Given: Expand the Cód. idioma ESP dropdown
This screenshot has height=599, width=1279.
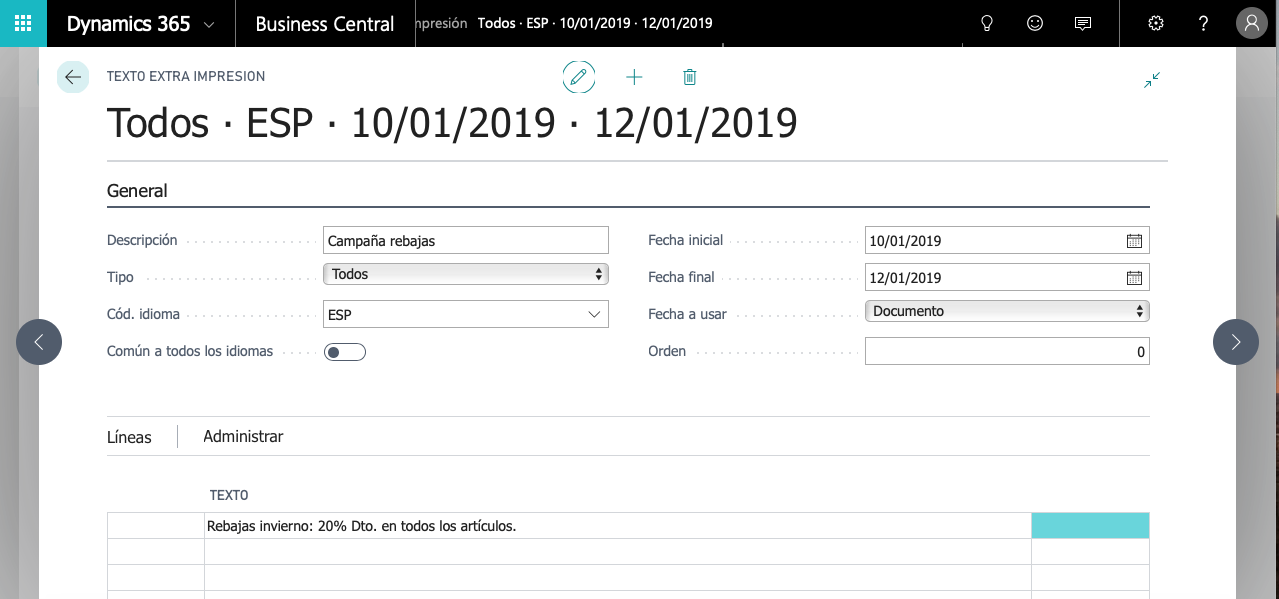Looking at the screenshot, I should click(x=593, y=315).
